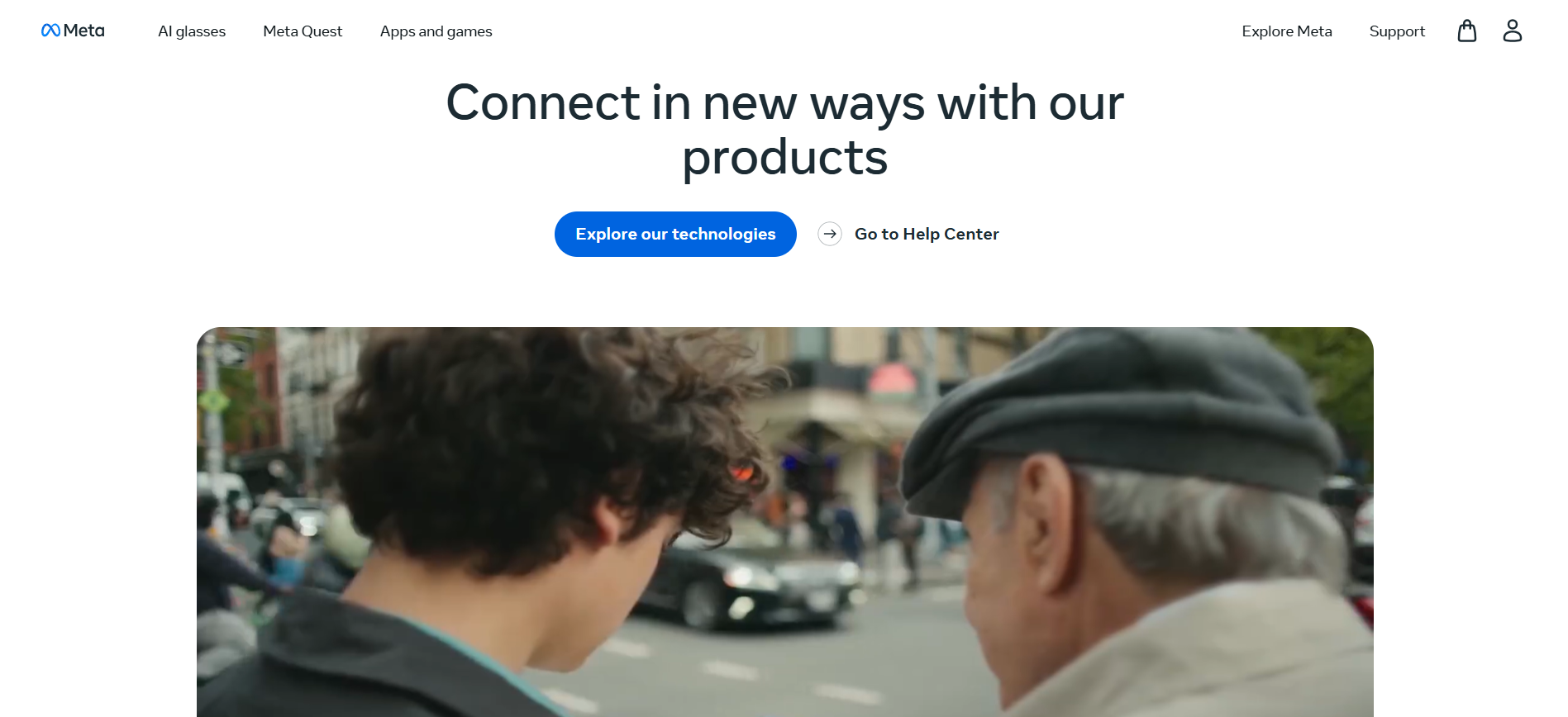Click the Meta infinity logo icon
The height and width of the screenshot is (717, 1568).
pos(50,31)
